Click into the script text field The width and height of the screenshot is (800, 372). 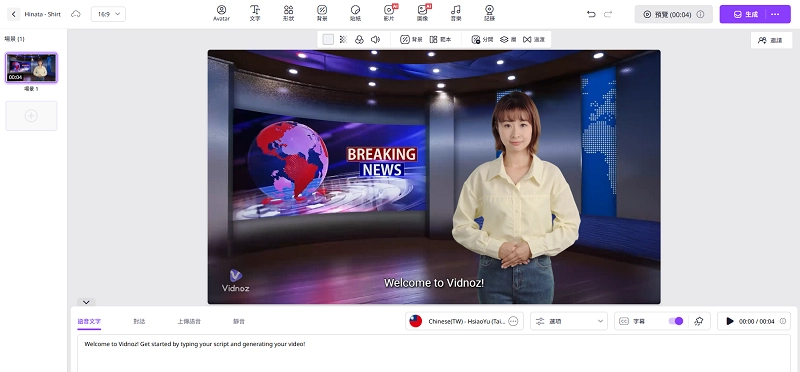click(x=434, y=353)
